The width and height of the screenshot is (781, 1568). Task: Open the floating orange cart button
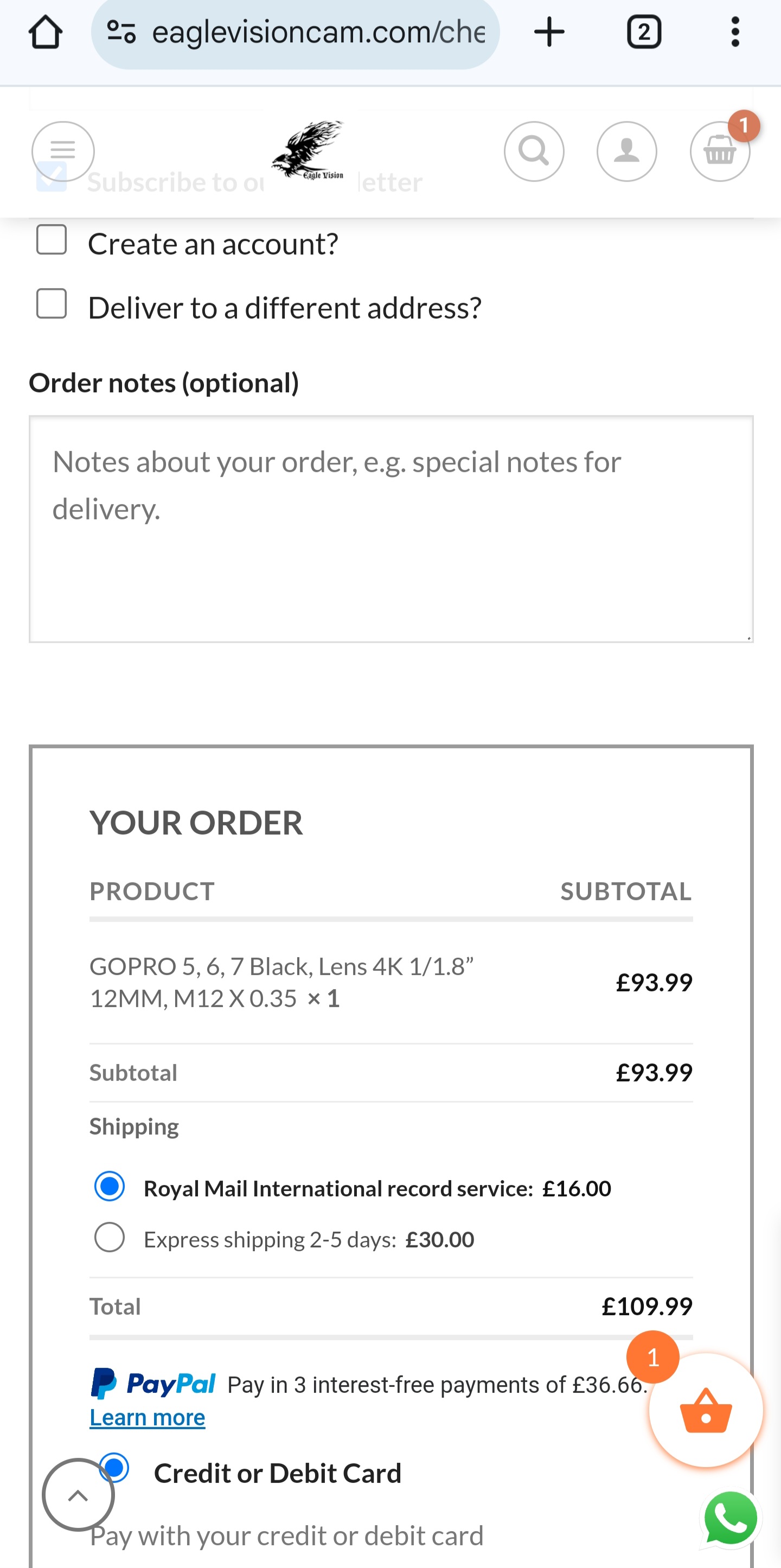click(706, 1409)
